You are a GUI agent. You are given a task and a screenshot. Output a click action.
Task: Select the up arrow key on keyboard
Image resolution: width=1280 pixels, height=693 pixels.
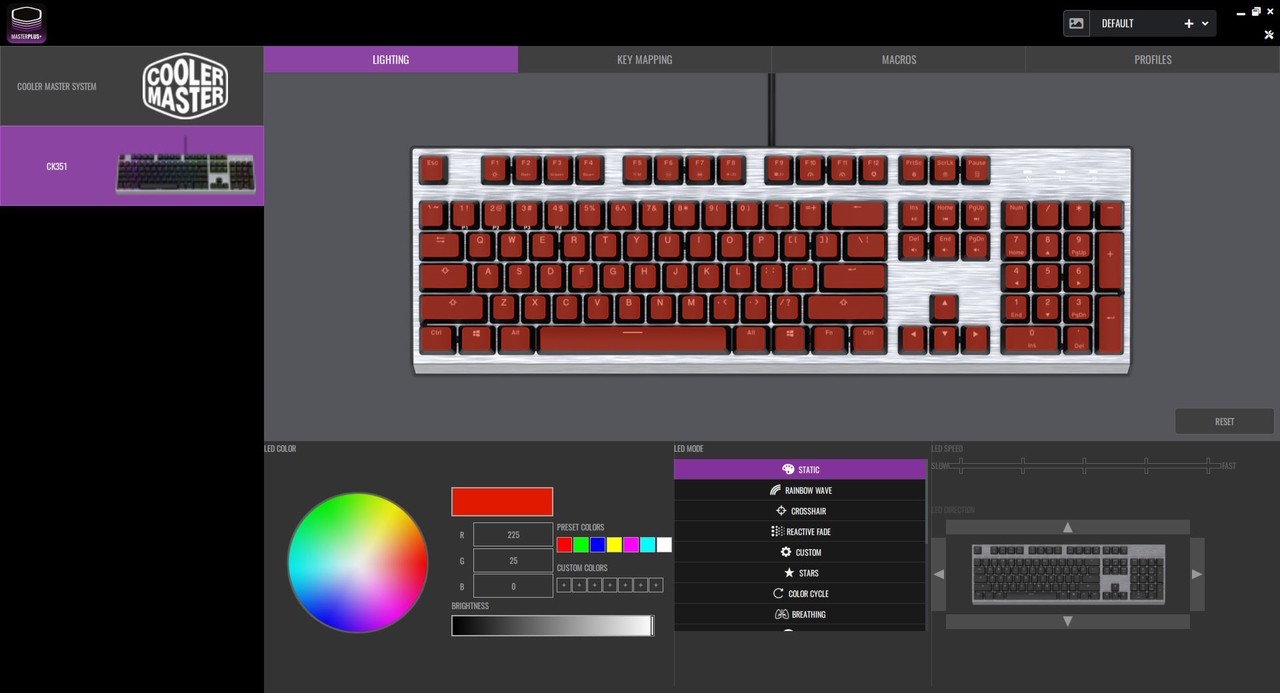(944, 307)
